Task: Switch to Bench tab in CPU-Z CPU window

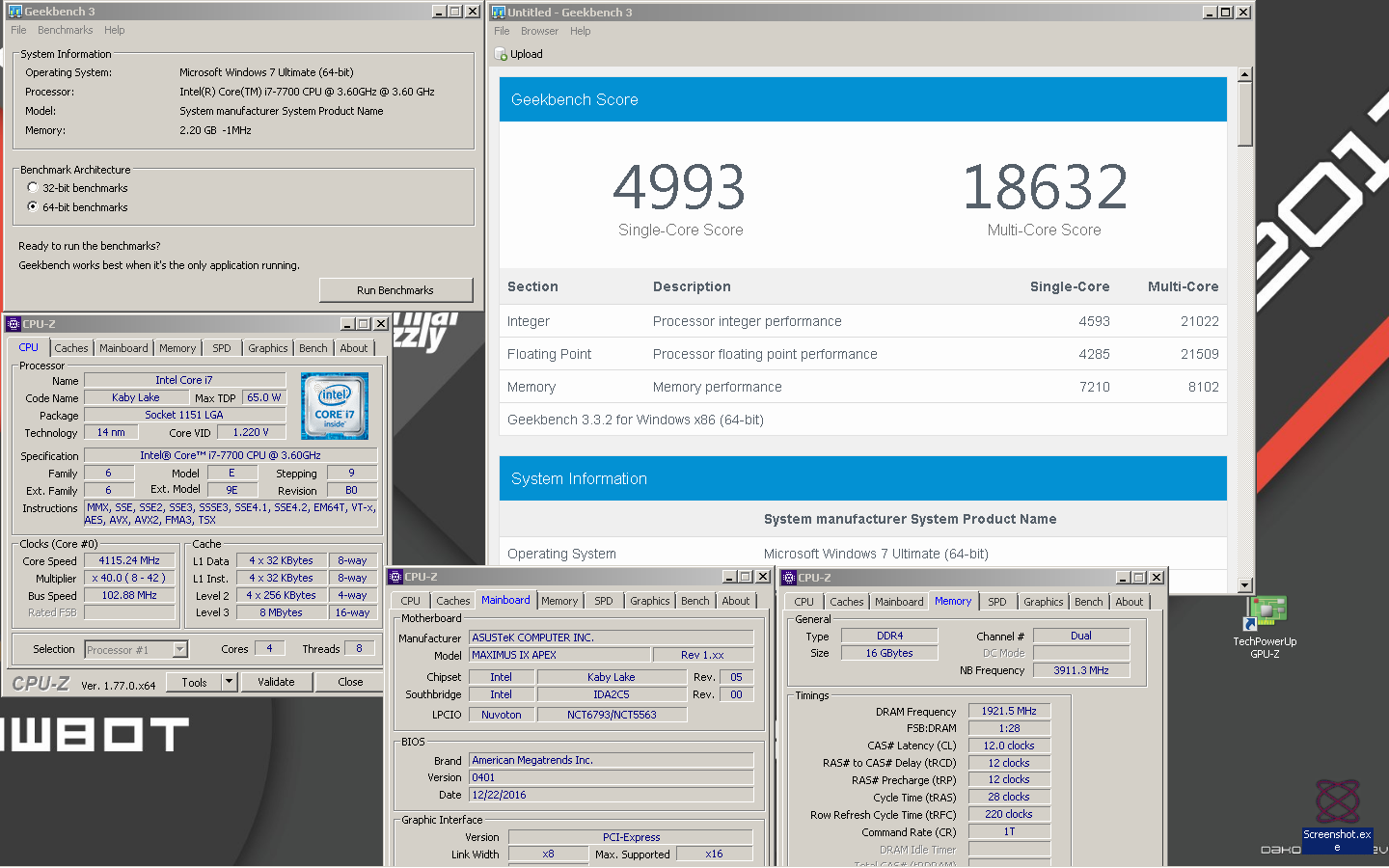Action: [313, 348]
